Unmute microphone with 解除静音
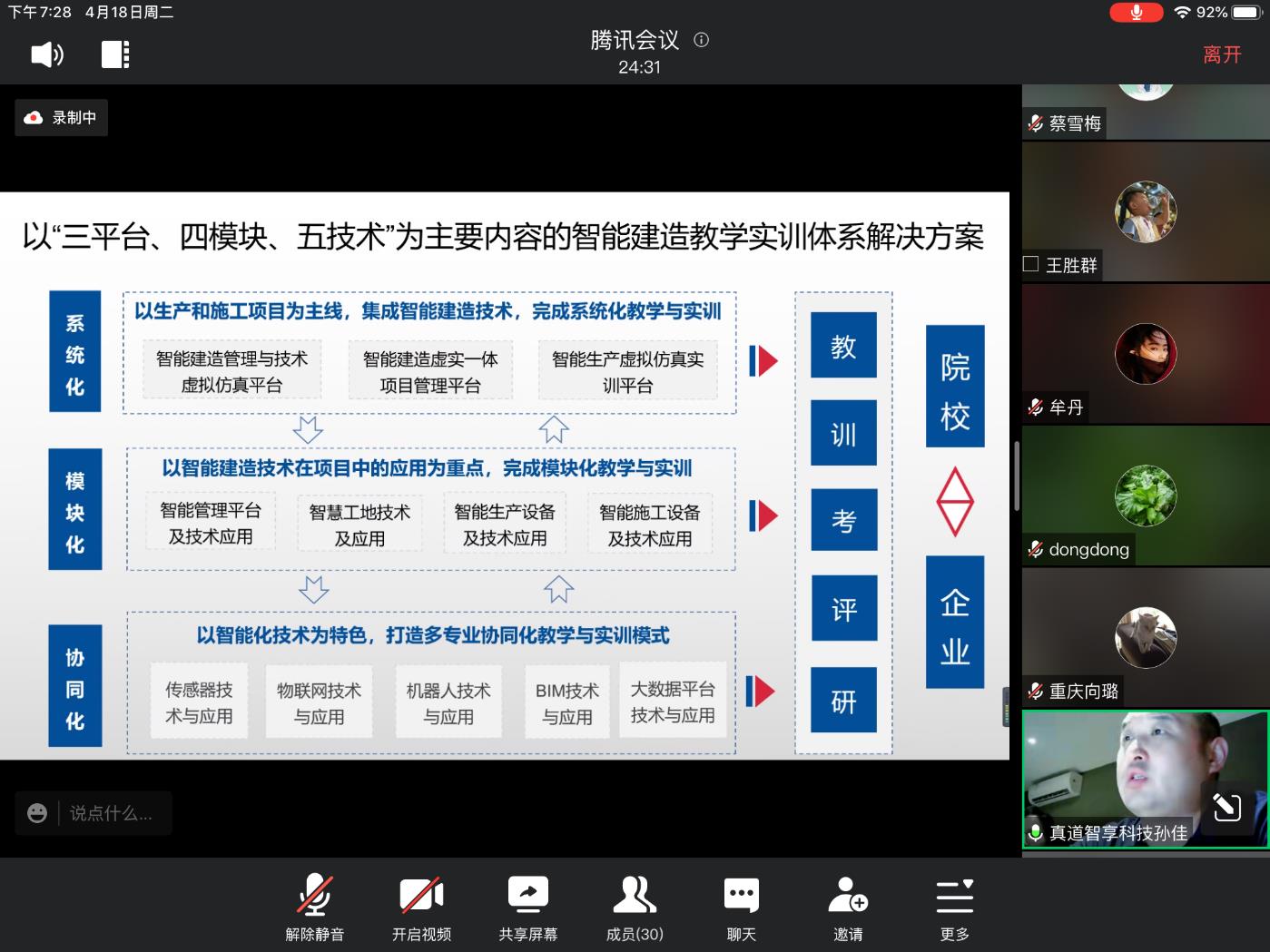Viewport: 1270px width, 952px height. pos(315,907)
